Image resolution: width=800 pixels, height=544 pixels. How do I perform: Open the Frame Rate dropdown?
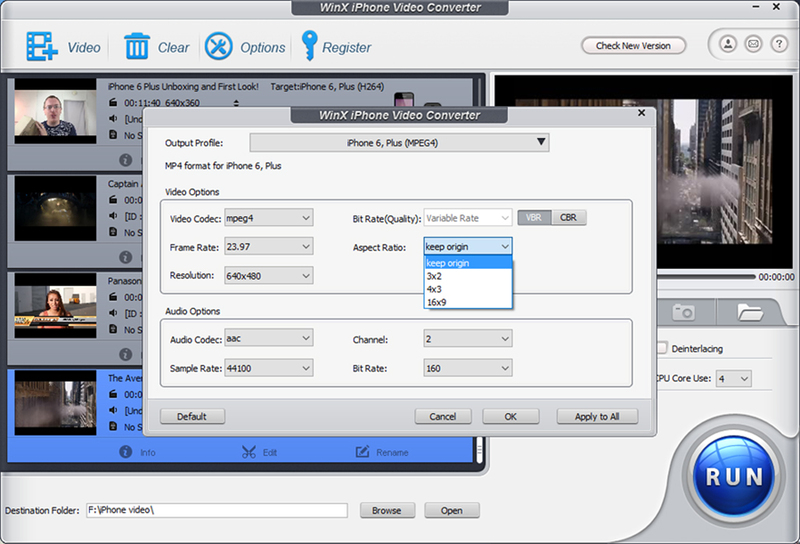(x=268, y=246)
